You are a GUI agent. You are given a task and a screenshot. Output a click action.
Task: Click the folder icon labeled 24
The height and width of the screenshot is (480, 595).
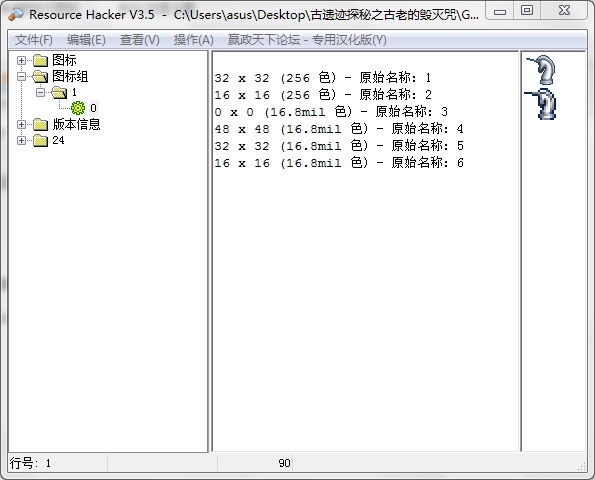(41, 140)
